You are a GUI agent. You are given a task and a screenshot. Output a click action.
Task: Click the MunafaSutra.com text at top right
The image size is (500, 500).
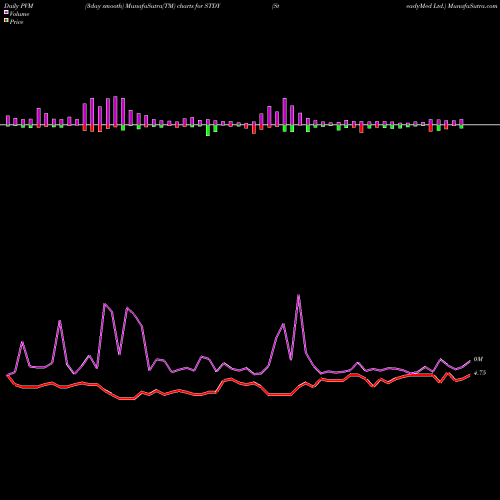(x=472, y=6)
